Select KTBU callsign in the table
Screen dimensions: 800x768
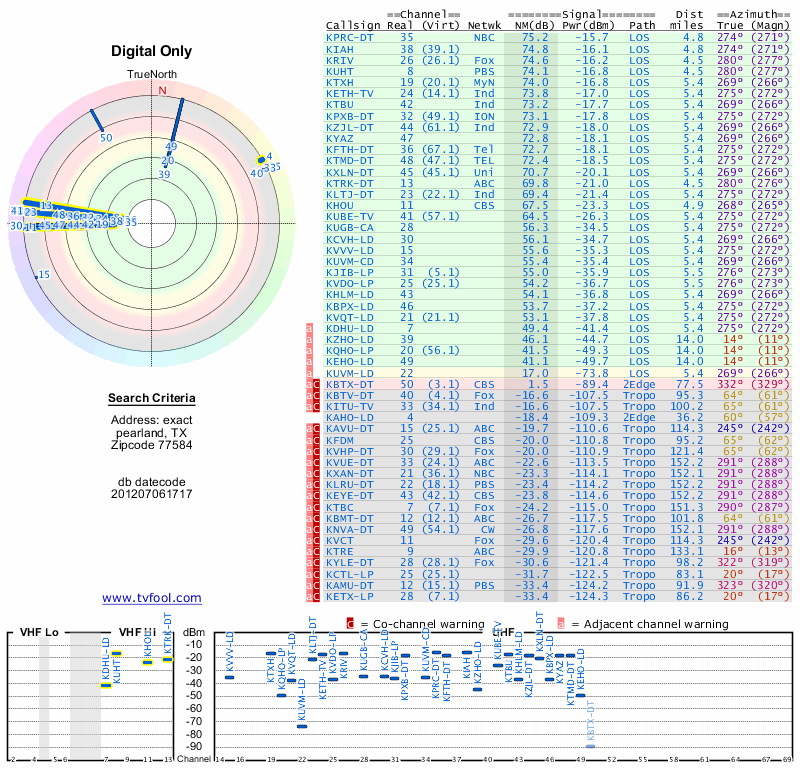[340, 105]
